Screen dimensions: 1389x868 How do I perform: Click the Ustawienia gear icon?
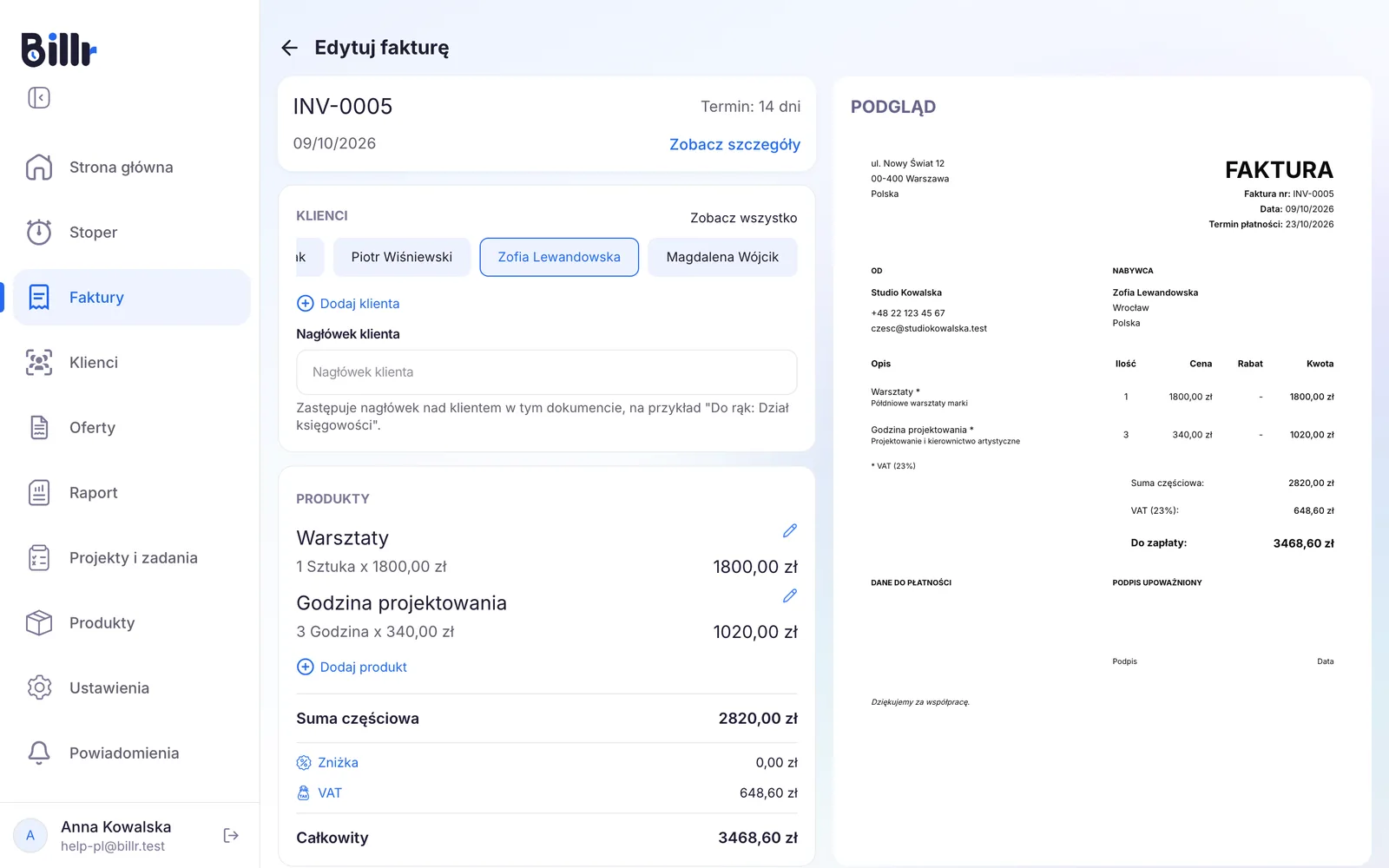39,687
